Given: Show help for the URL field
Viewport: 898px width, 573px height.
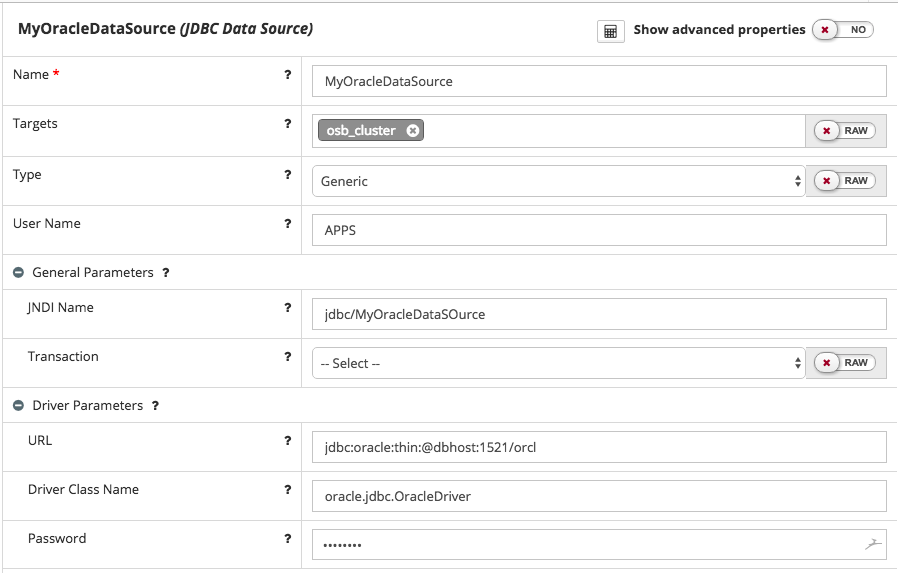Looking at the screenshot, I should tap(288, 441).
